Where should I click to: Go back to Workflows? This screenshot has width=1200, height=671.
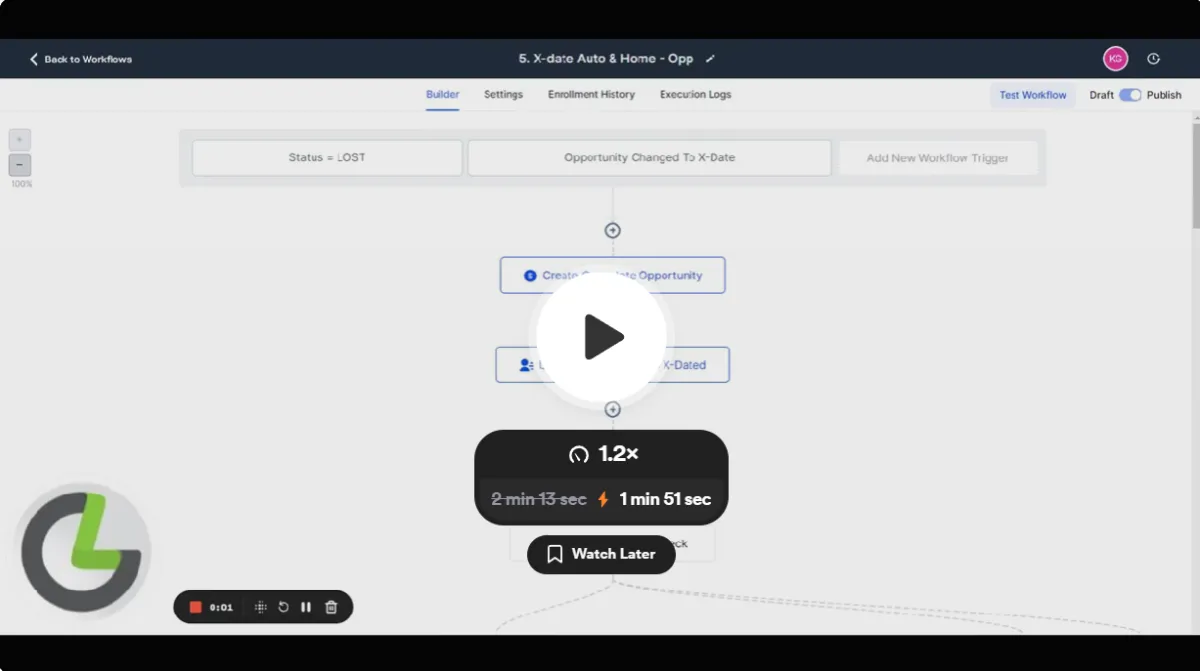click(x=80, y=59)
